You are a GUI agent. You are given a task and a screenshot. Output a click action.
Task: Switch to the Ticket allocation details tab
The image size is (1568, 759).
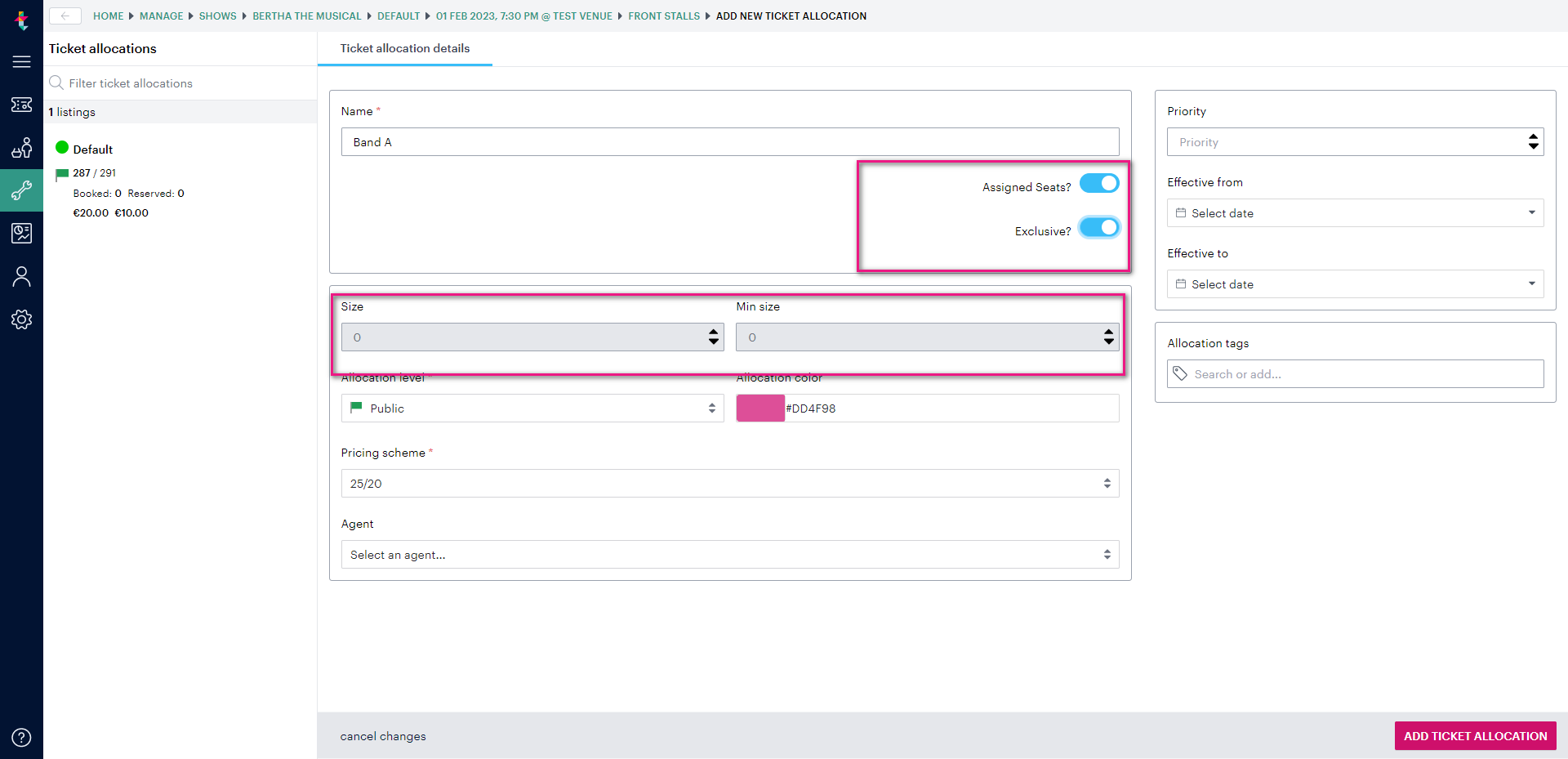404,48
